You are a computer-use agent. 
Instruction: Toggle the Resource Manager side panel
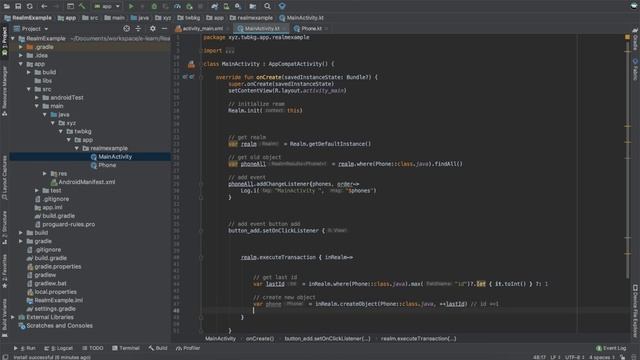4,92
